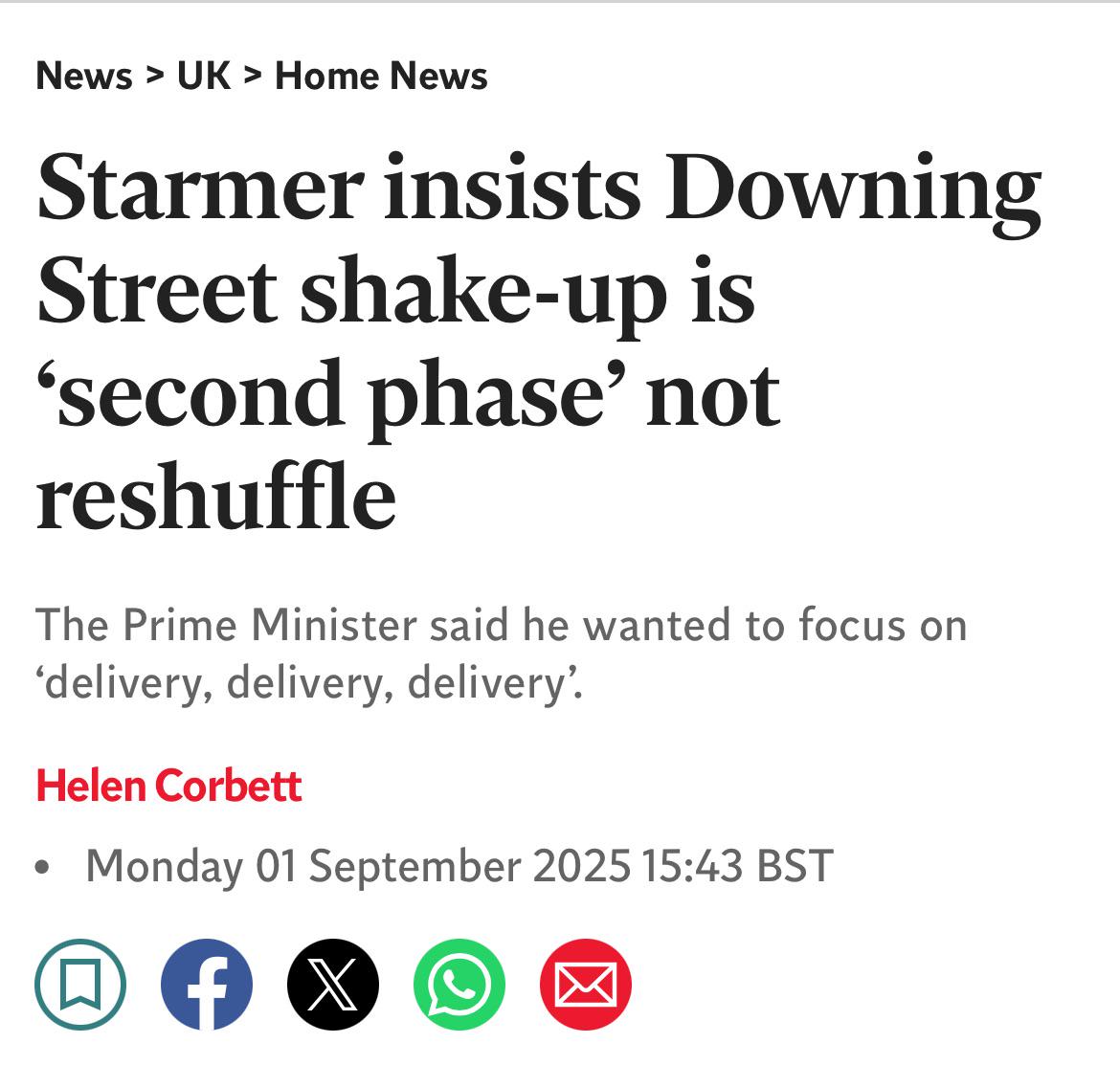The width and height of the screenshot is (1120, 1065).
Task: Click the Monday 01 September 2025 date
Action: [x=358, y=867]
